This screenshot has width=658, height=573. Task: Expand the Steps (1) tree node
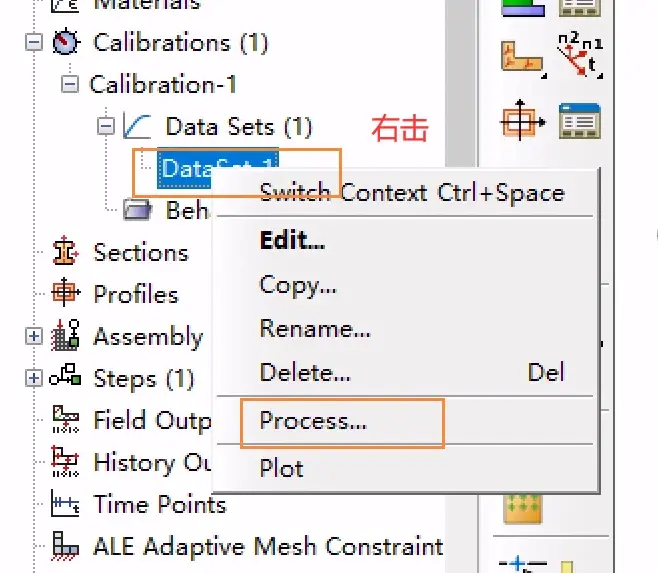[34, 378]
